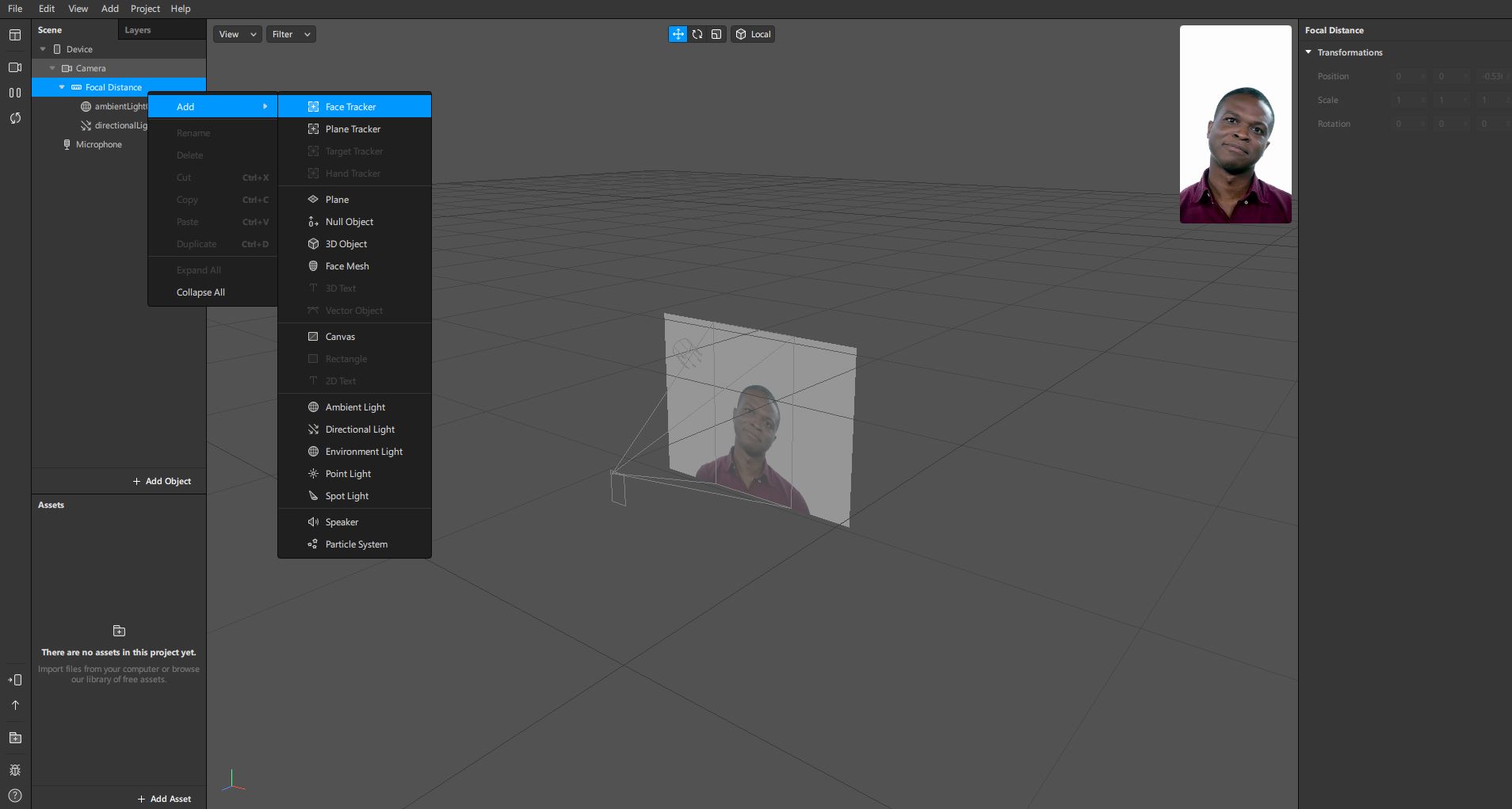The image size is (1512, 809).
Task: Click the Position X input field
Action: click(1409, 76)
